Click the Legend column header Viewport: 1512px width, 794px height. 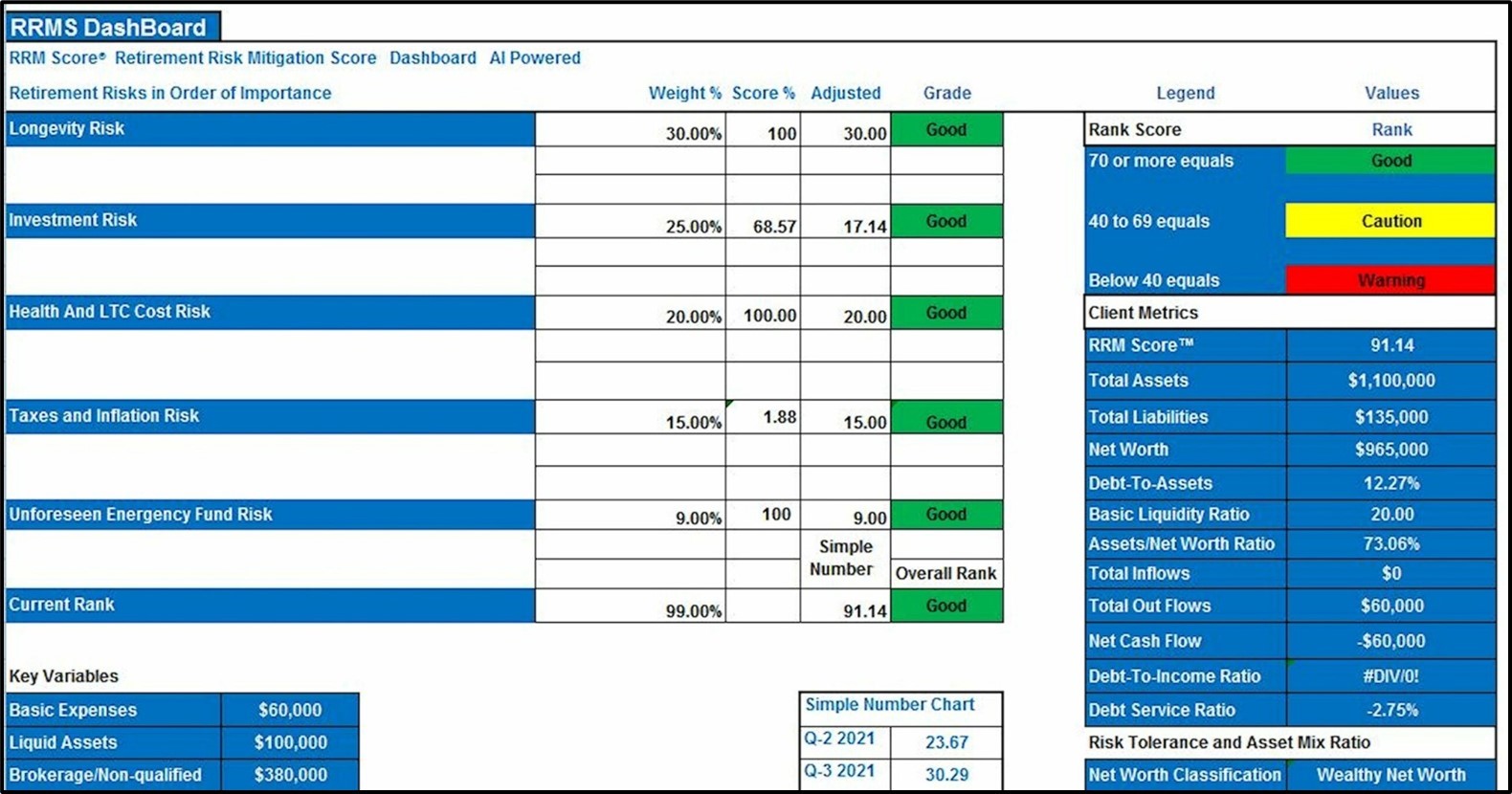click(x=1185, y=93)
